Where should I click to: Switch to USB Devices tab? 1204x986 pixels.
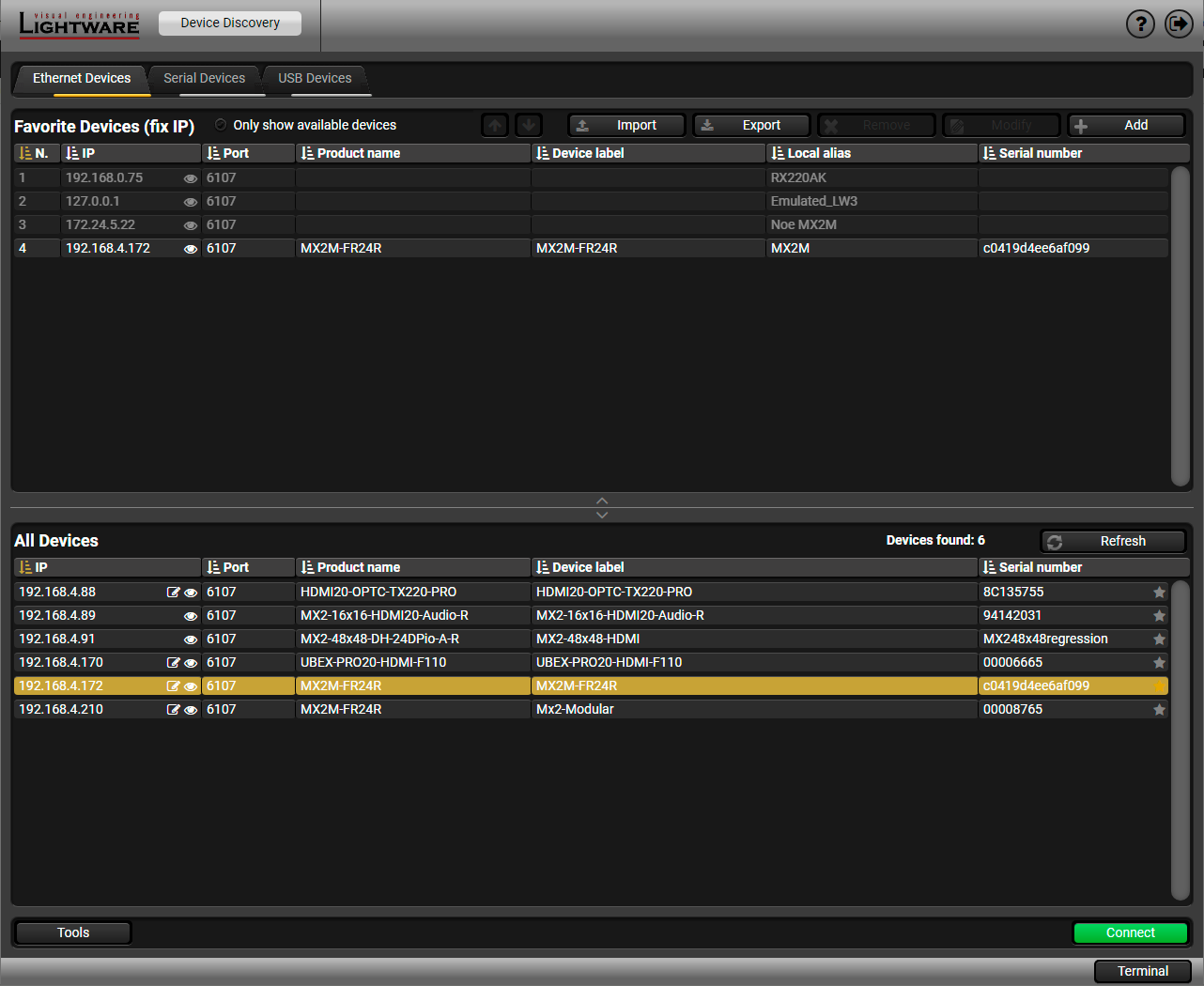pos(315,78)
